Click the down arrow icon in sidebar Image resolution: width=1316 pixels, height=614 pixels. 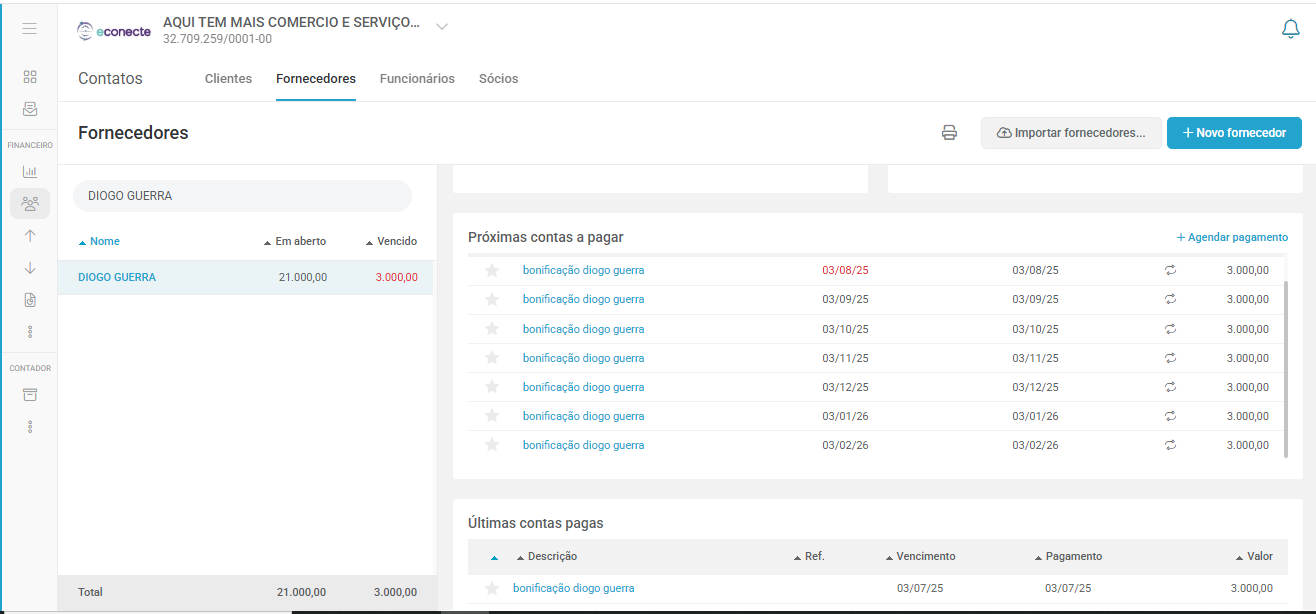30,268
